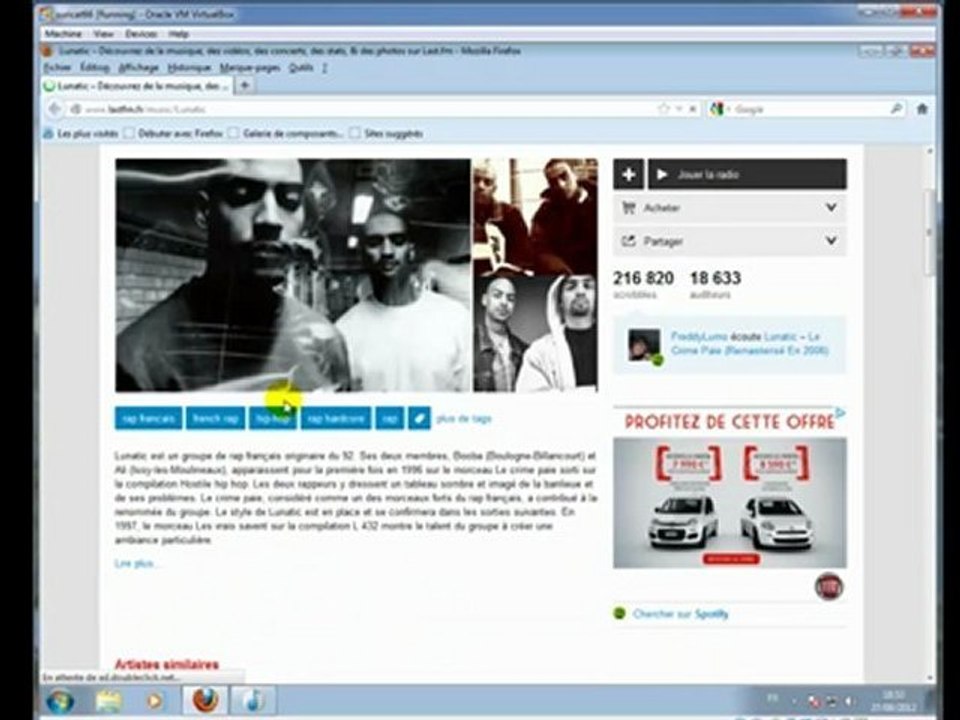The height and width of the screenshot is (720, 960).
Task: Click the round Fiat logo
Action: [829, 586]
